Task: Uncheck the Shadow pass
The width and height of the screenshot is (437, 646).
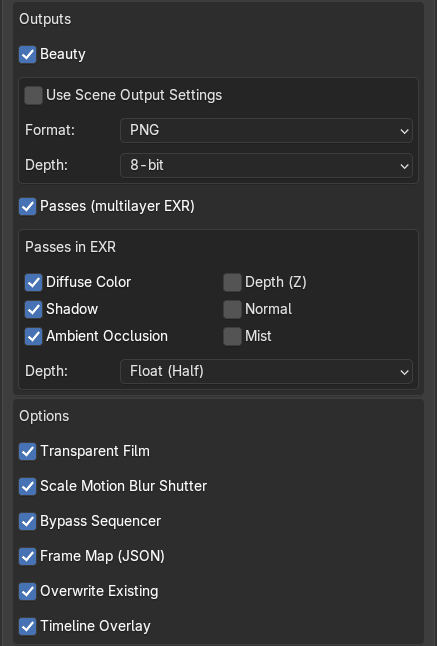Action: point(33,309)
